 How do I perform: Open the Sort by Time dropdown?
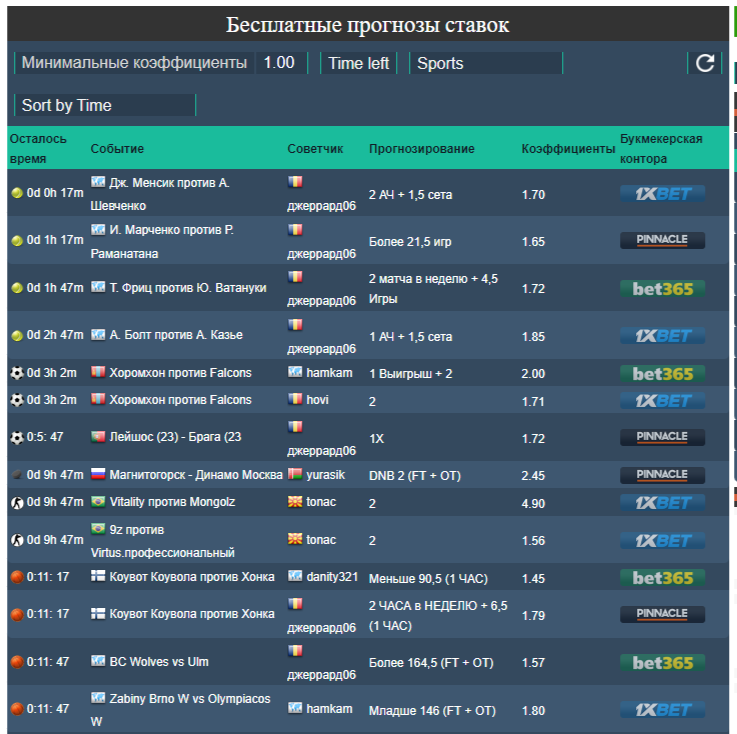click(x=105, y=105)
